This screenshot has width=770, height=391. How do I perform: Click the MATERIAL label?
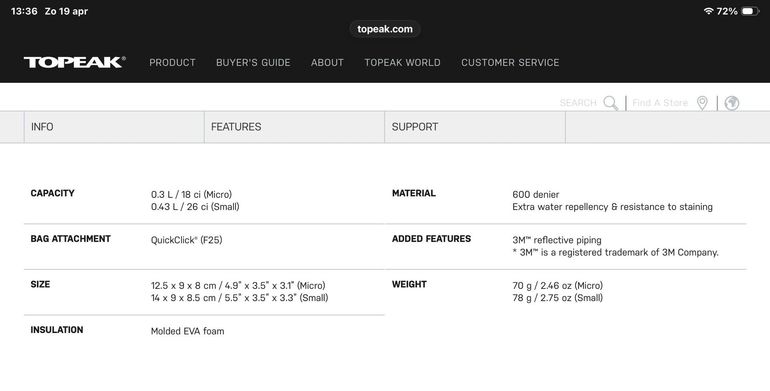pyautogui.click(x=414, y=193)
